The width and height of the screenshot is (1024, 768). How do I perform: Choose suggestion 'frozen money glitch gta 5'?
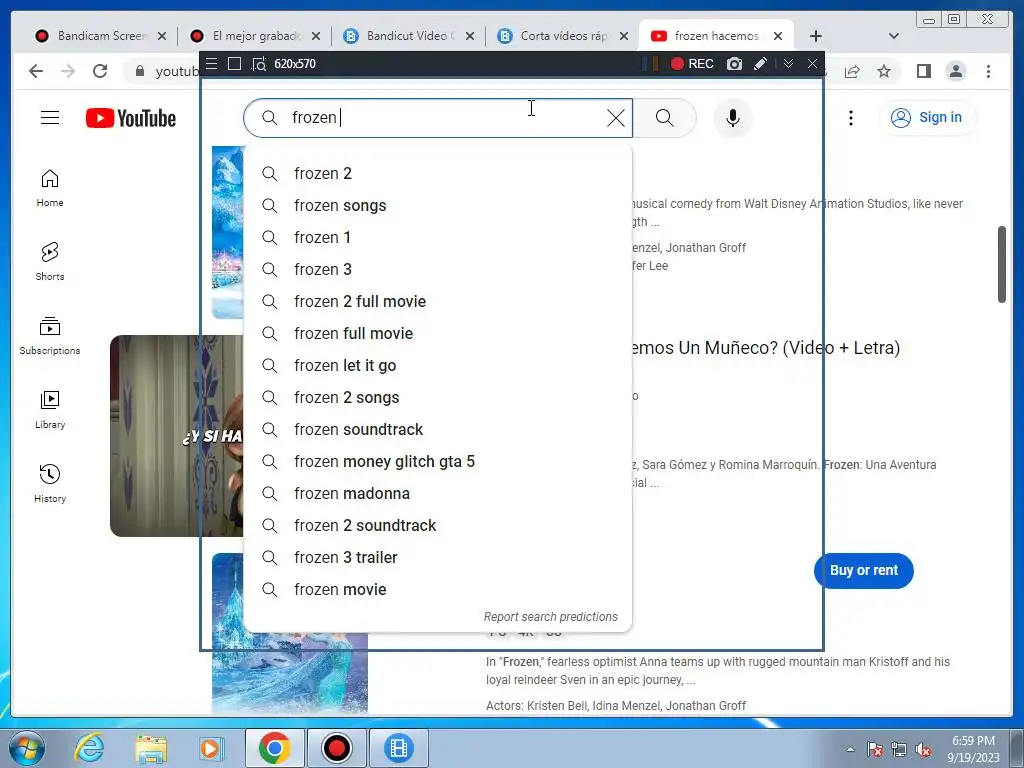pos(438,461)
